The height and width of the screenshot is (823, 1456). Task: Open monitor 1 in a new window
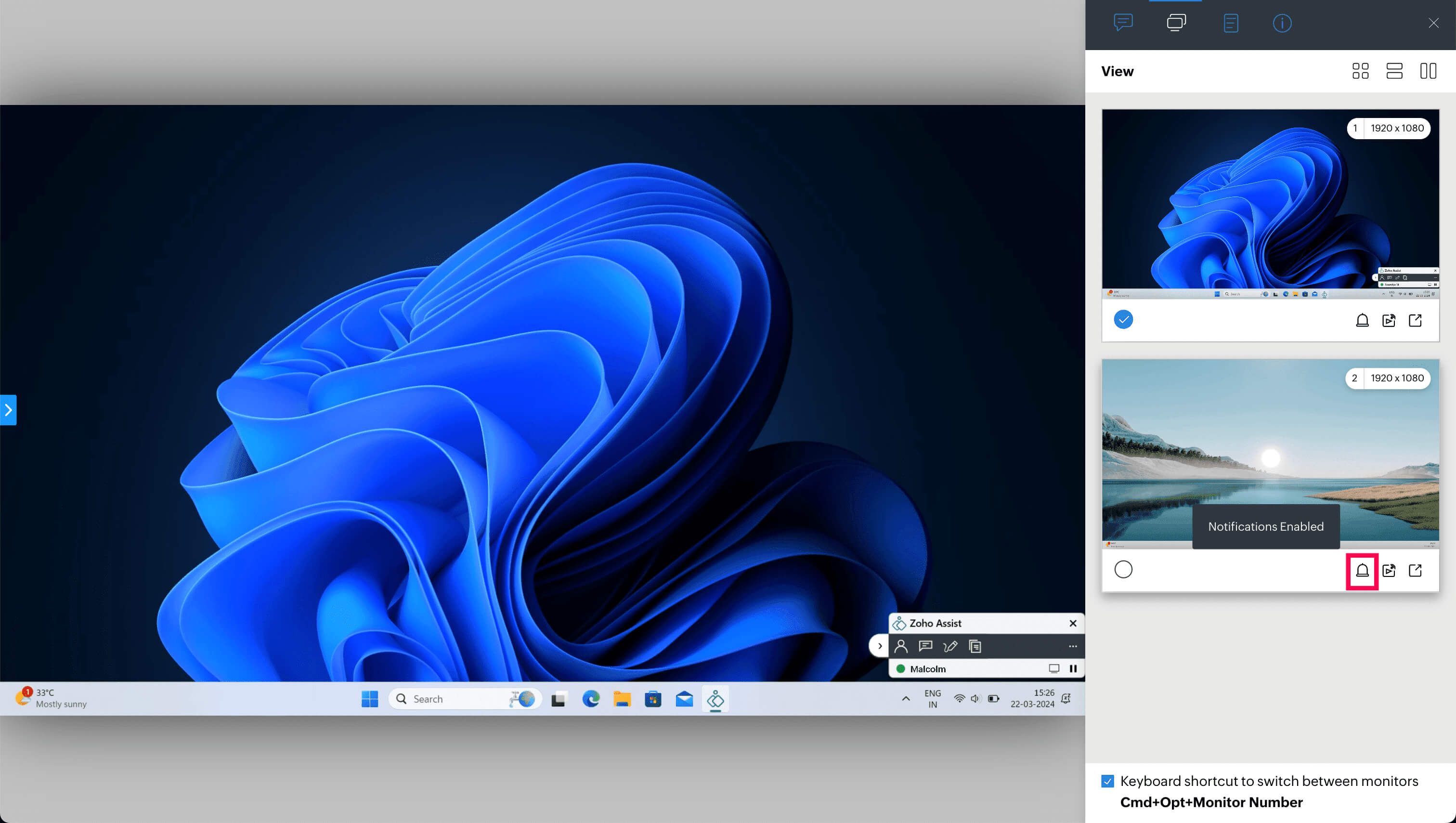pos(1415,321)
